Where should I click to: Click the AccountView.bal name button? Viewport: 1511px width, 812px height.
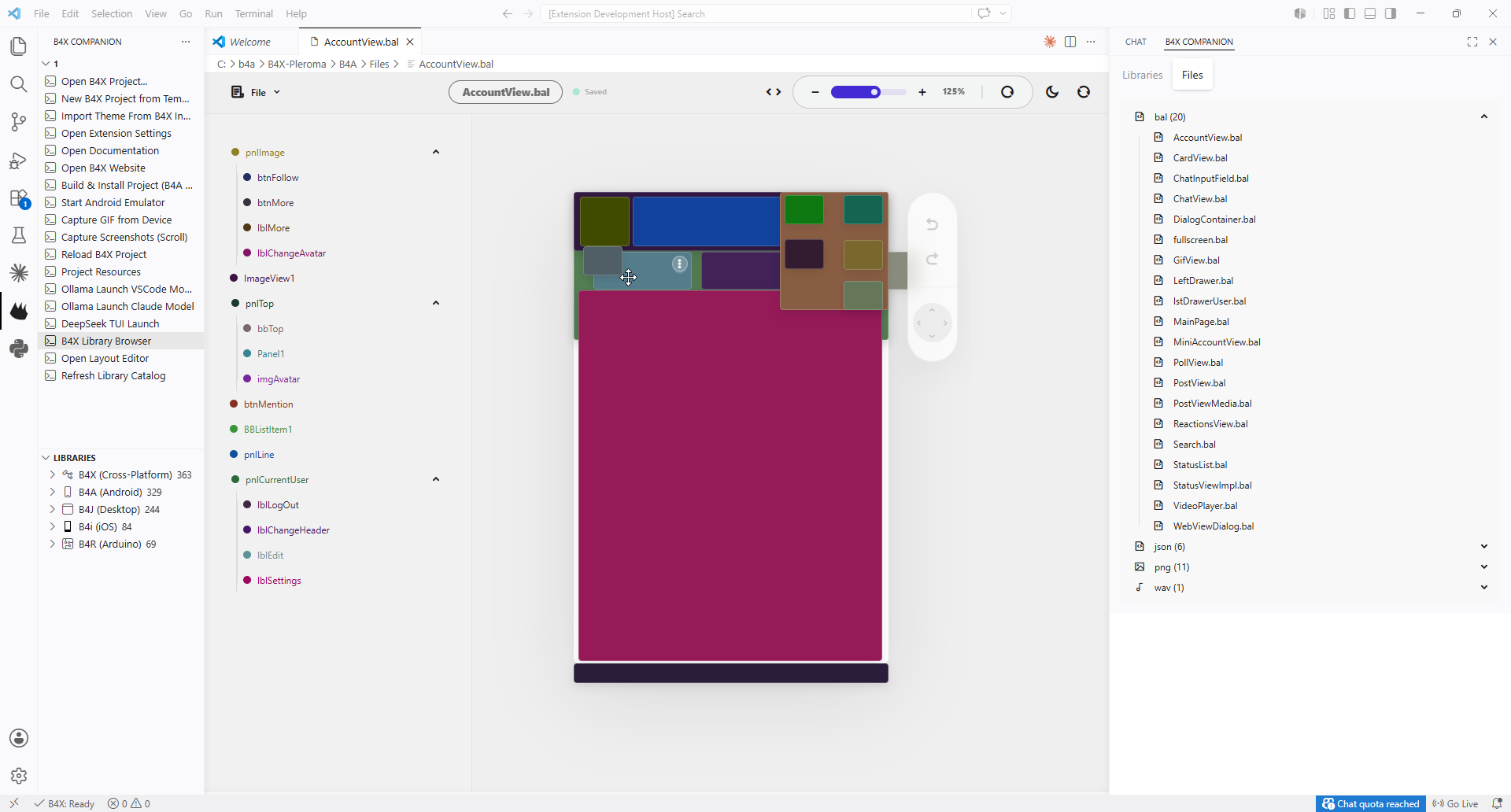[x=505, y=92]
